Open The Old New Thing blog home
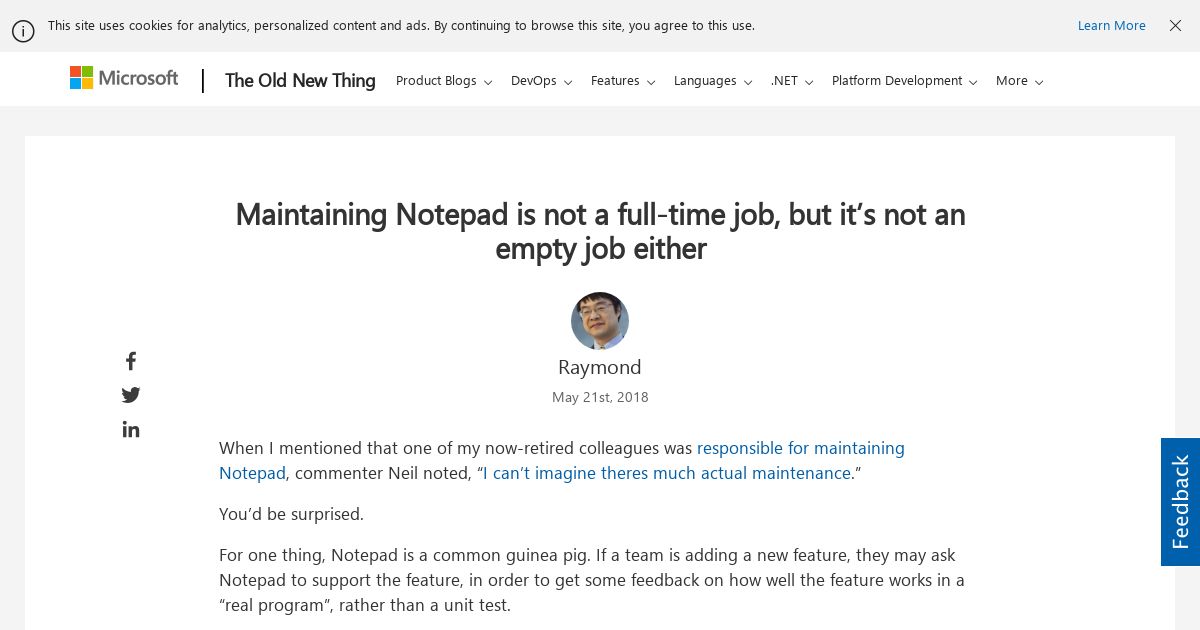The image size is (1200, 630). point(300,81)
